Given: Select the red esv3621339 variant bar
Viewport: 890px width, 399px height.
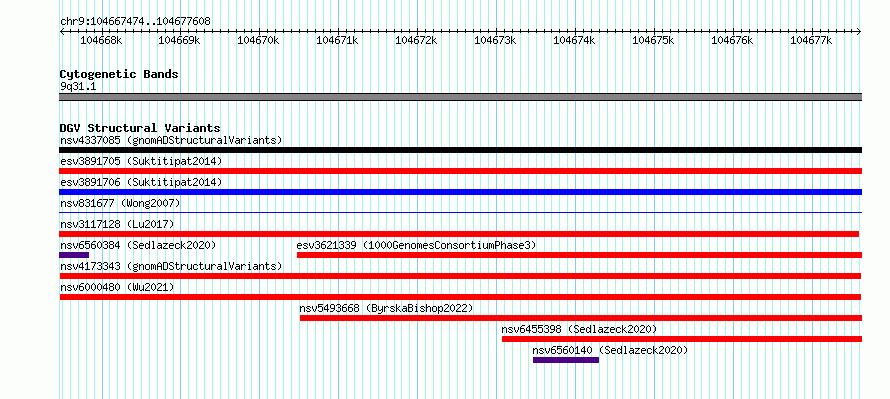Looking at the screenshot, I should pyautogui.click(x=579, y=255).
